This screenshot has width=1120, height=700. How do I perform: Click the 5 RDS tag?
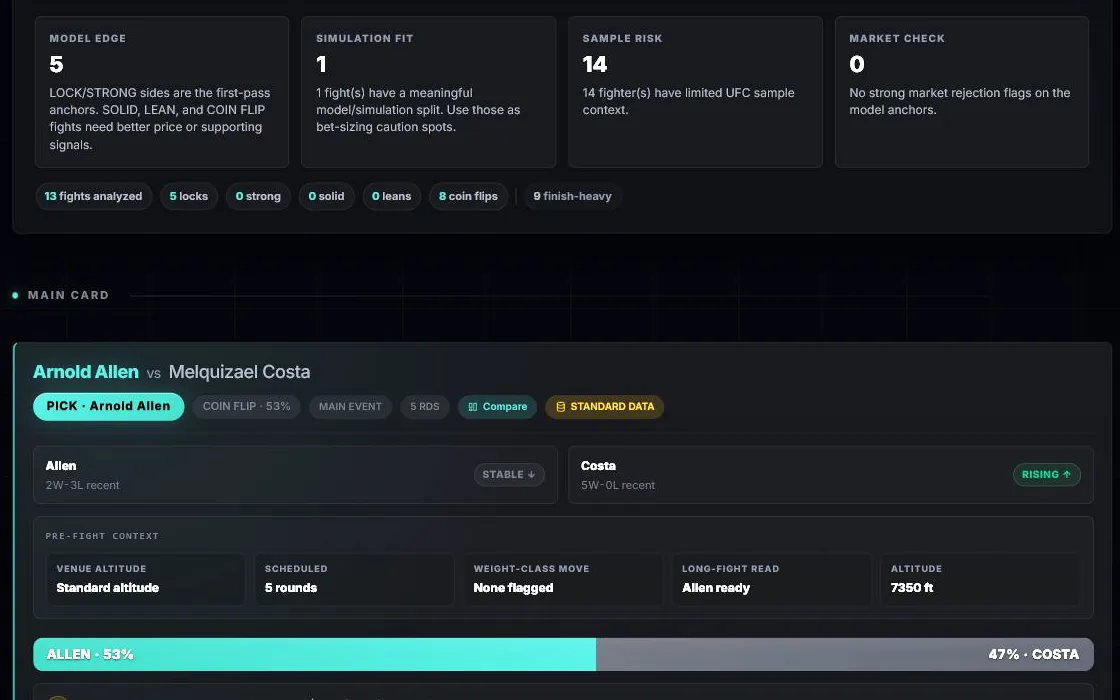pos(424,406)
